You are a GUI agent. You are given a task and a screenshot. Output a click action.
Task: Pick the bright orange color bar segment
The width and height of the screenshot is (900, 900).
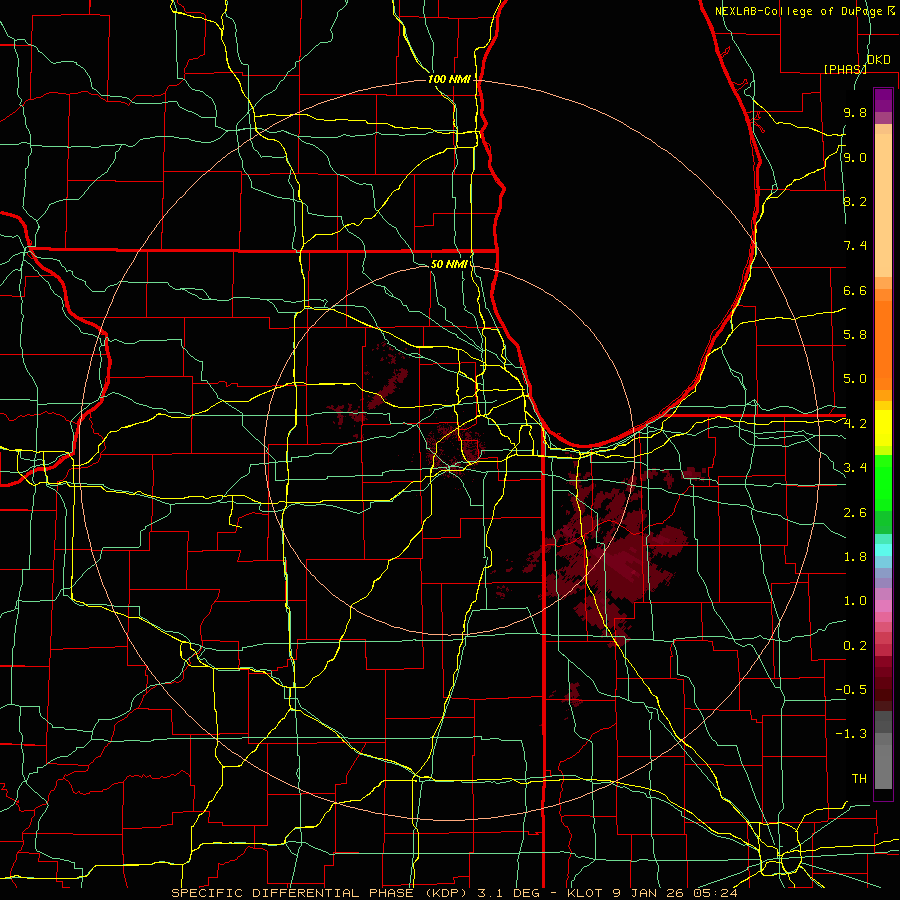pos(883,344)
